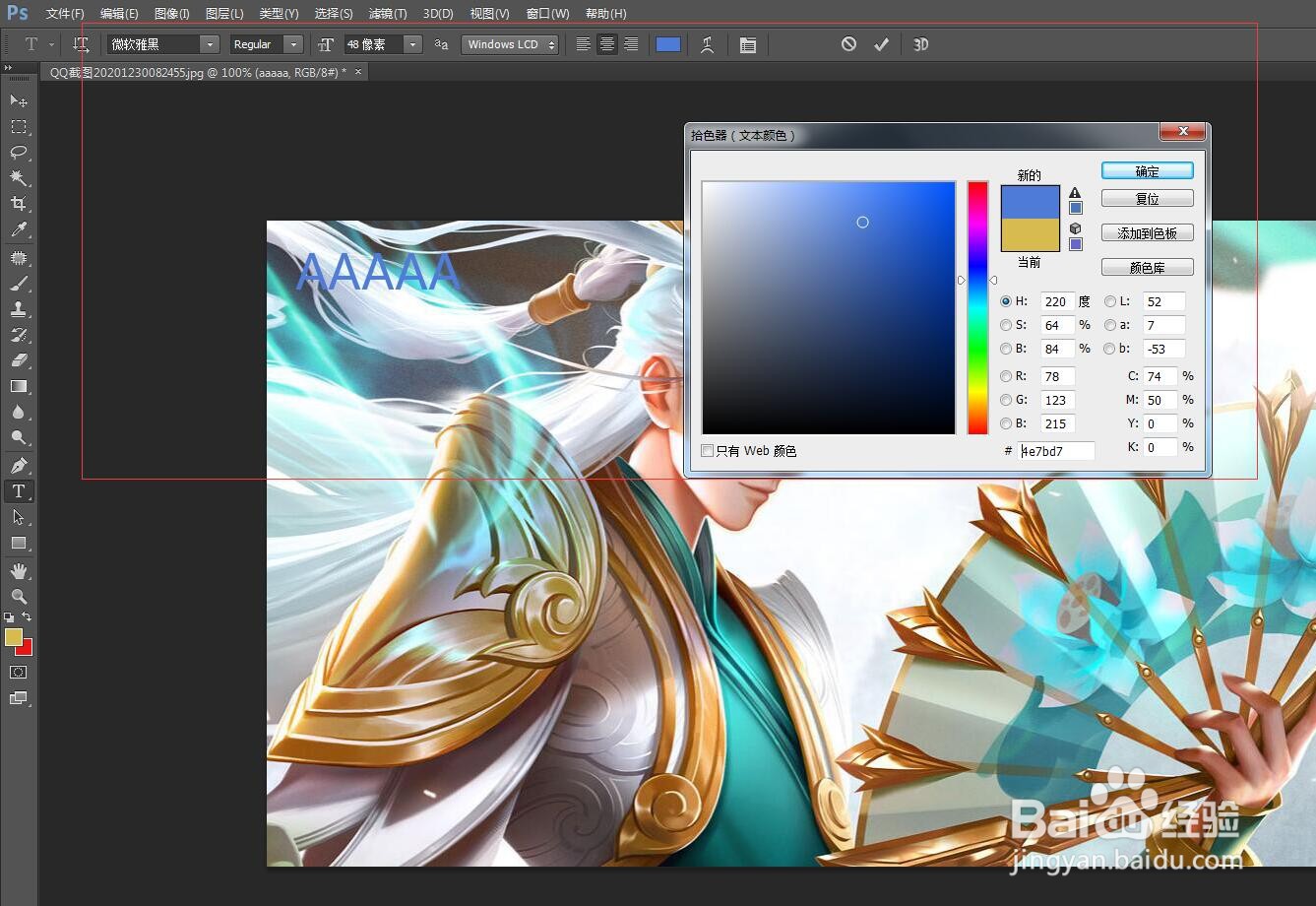Right align the text

631,44
